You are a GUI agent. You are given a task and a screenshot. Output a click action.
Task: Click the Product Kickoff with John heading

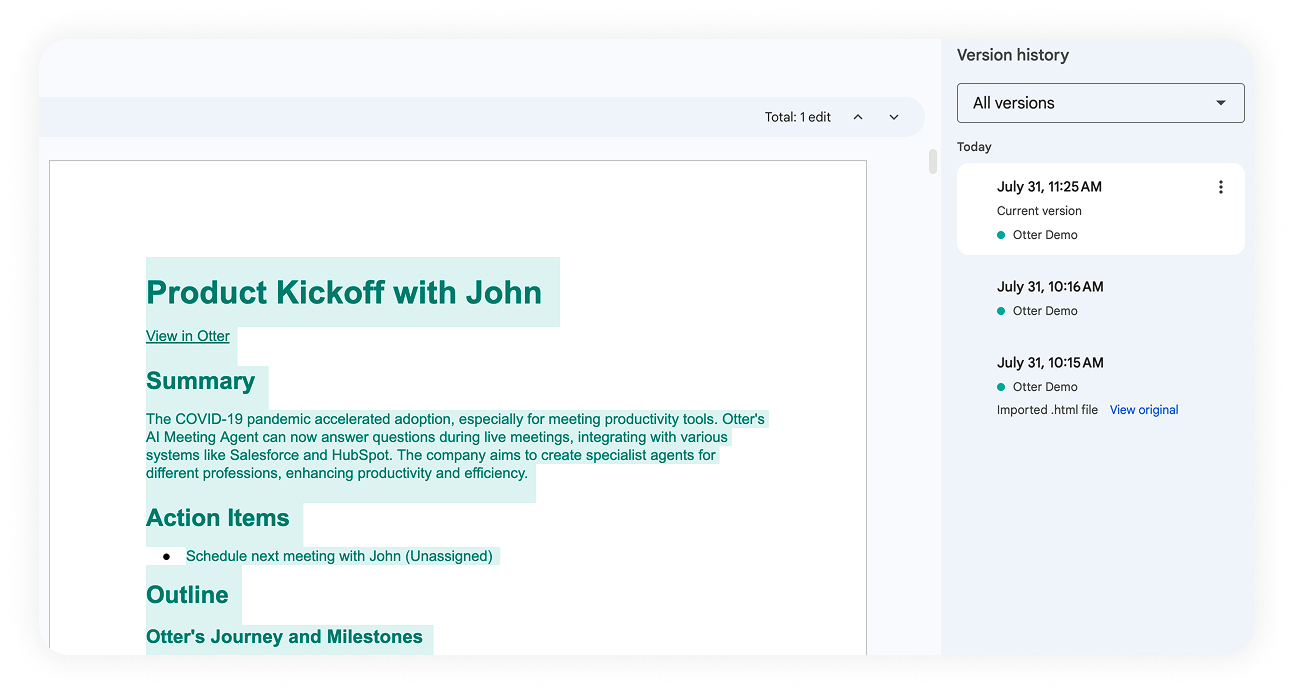(344, 292)
